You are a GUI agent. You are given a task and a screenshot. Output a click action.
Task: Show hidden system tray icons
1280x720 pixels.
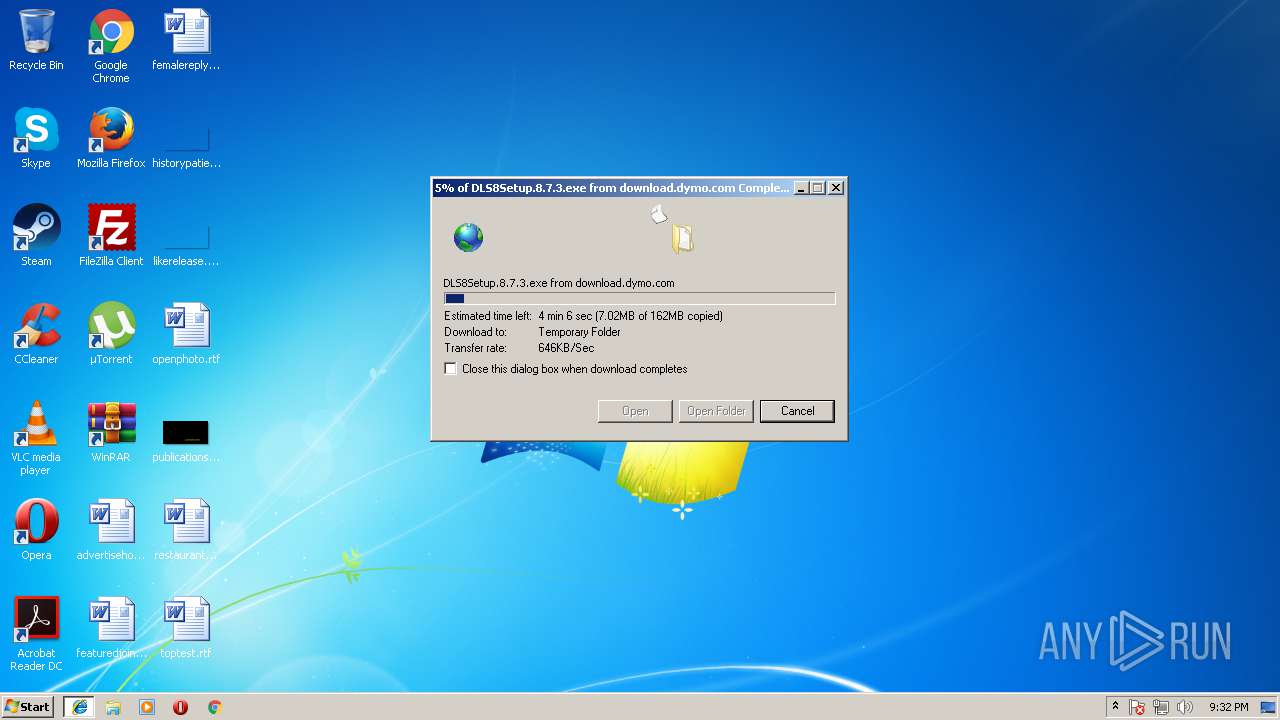[x=1115, y=707]
